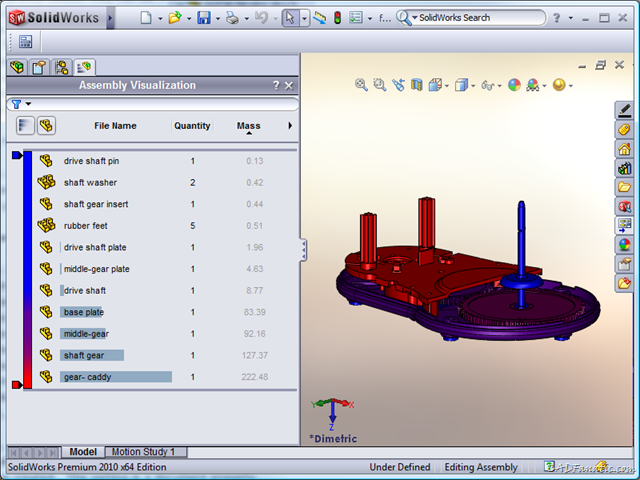This screenshot has height=480, width=640.
Task: Open the Custom Properties icon in task pane
Action: point(624,264)
